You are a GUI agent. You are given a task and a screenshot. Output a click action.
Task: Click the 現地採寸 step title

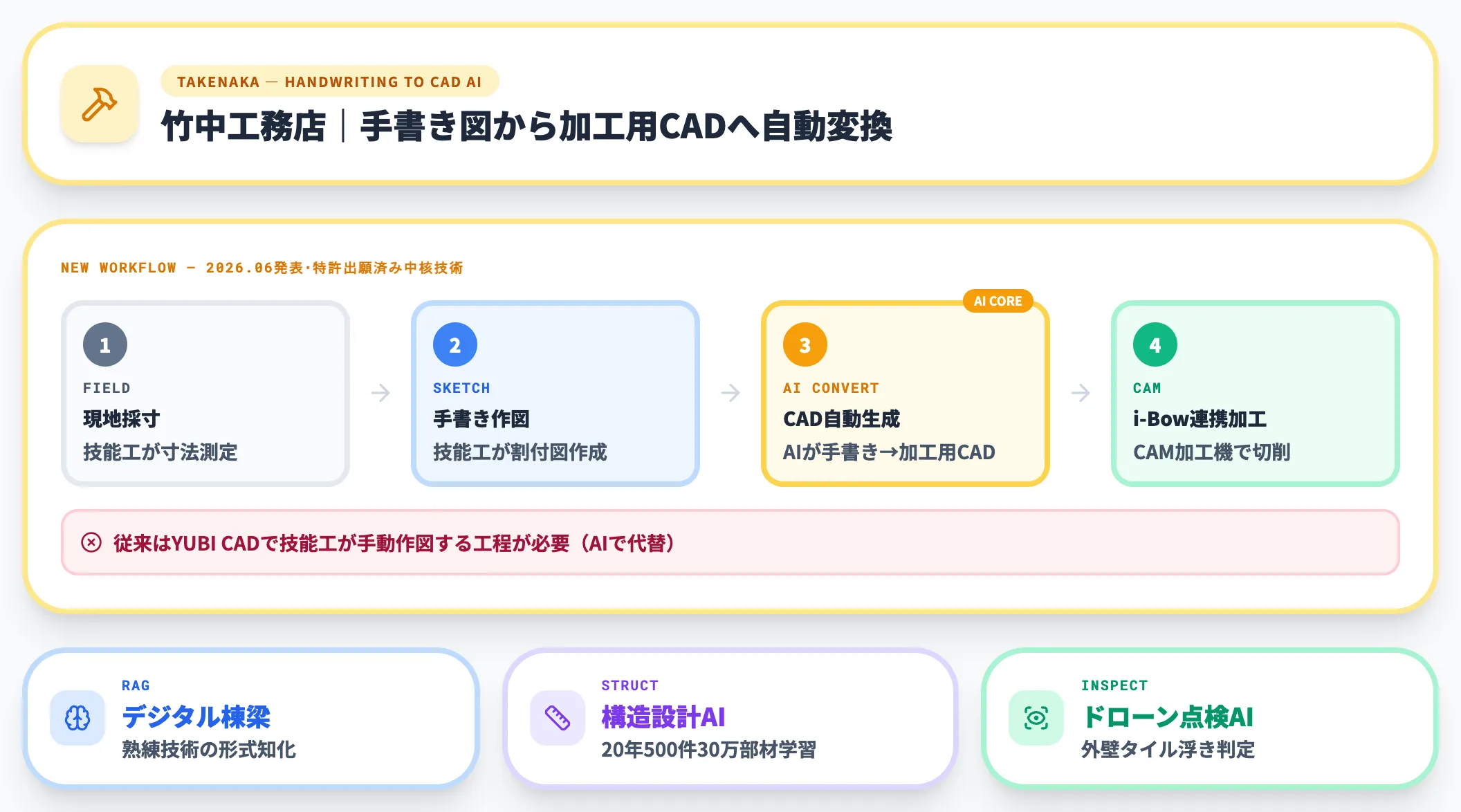122,418
